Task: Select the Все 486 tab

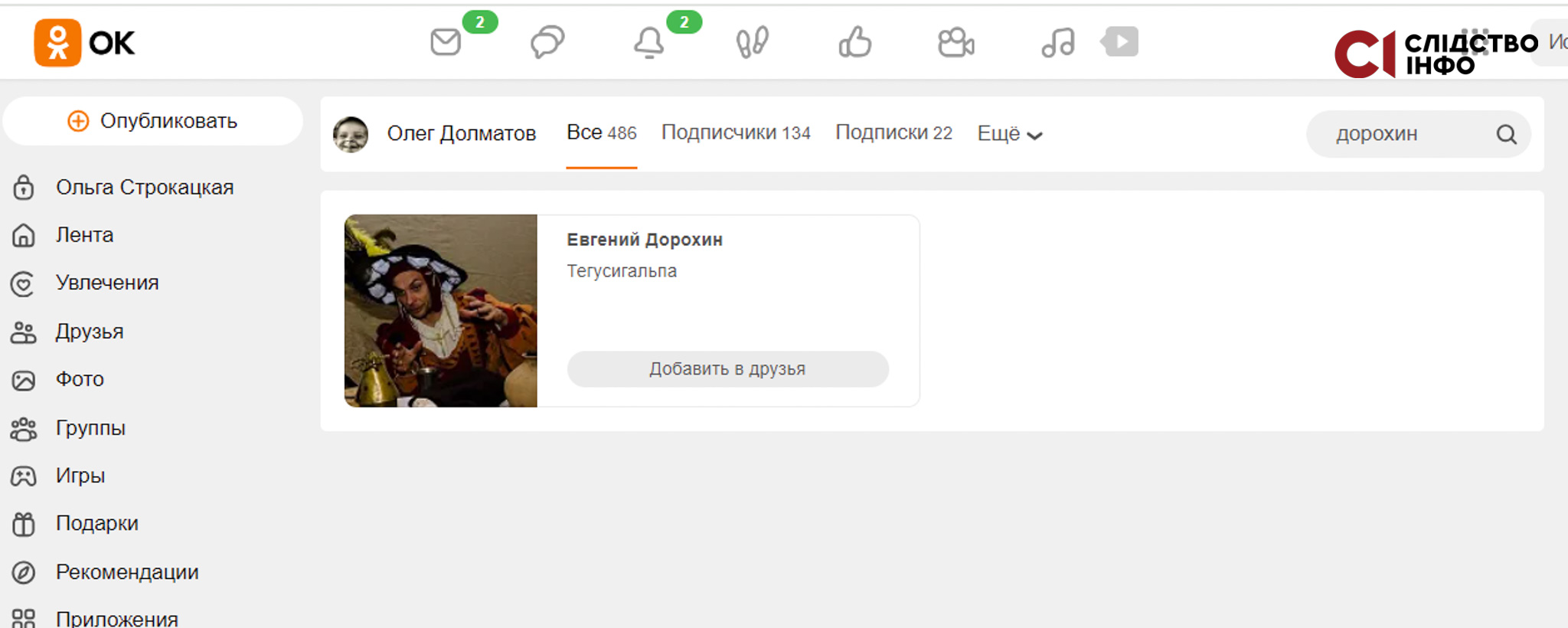Action: click(x=602, y=133)
